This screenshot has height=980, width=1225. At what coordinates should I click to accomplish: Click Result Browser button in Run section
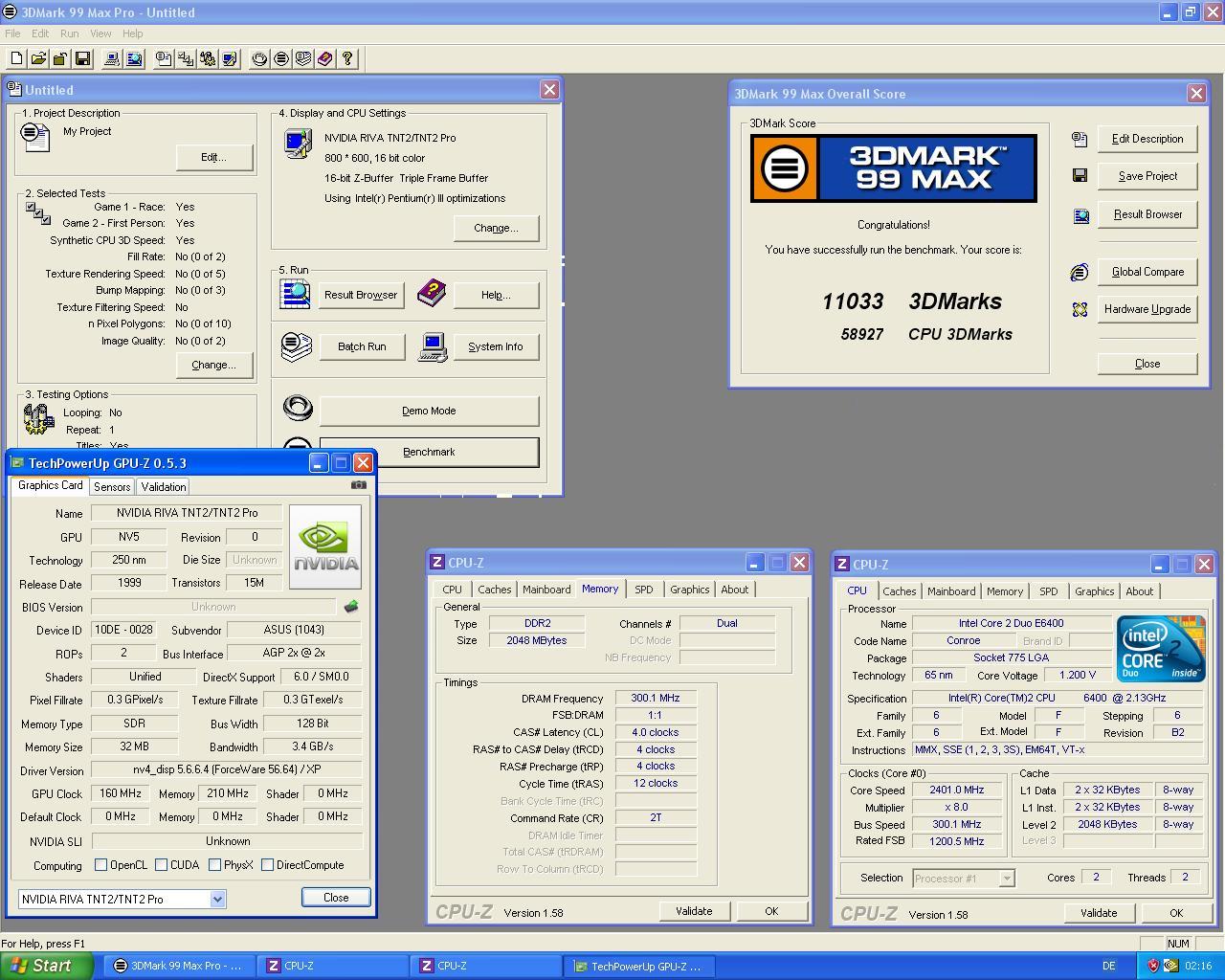tap(361, 295)
